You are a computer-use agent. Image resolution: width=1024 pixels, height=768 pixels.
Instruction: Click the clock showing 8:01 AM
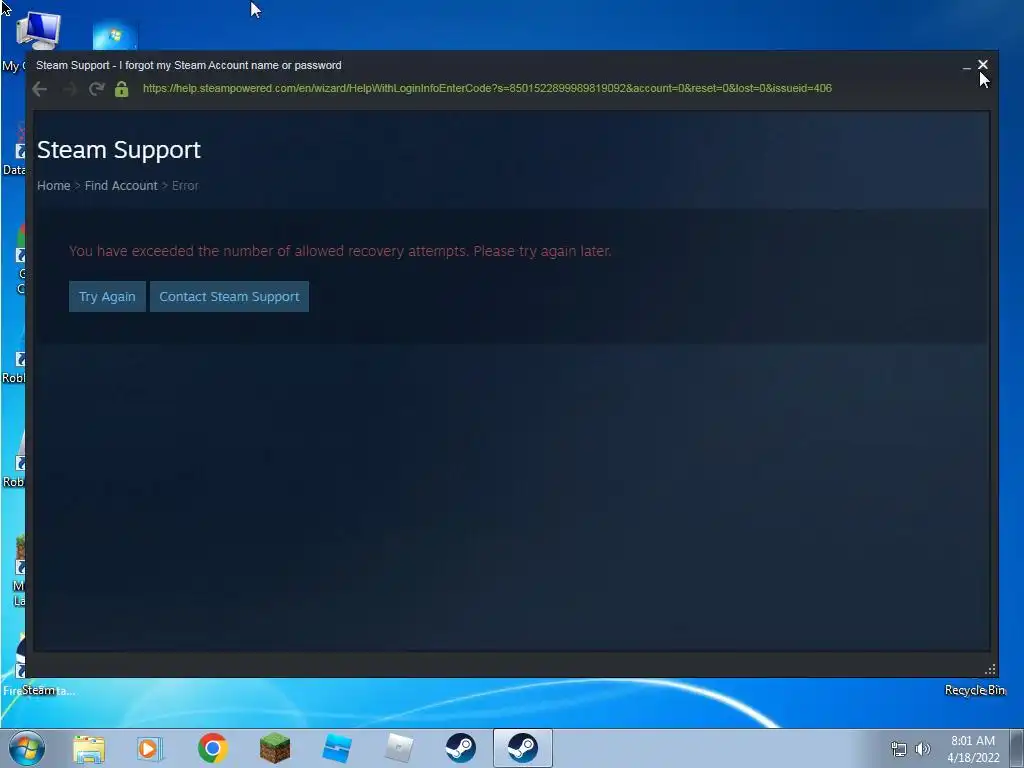(x=973, y=741)
